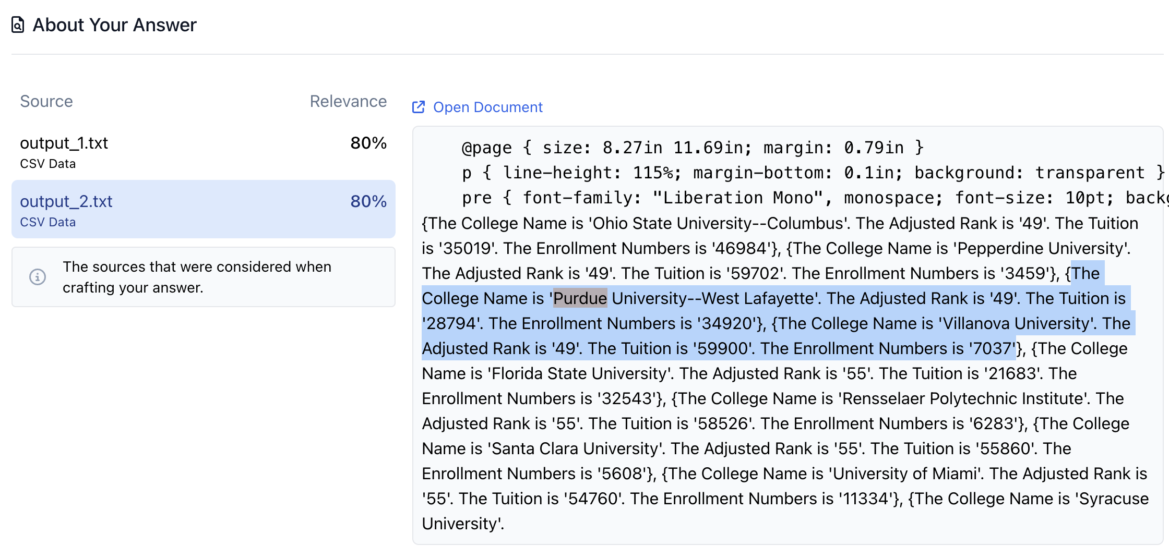This screenshot has height=558, width=1169.
Task: Click the About Your Answer header icon
Action: click(17, 25)
